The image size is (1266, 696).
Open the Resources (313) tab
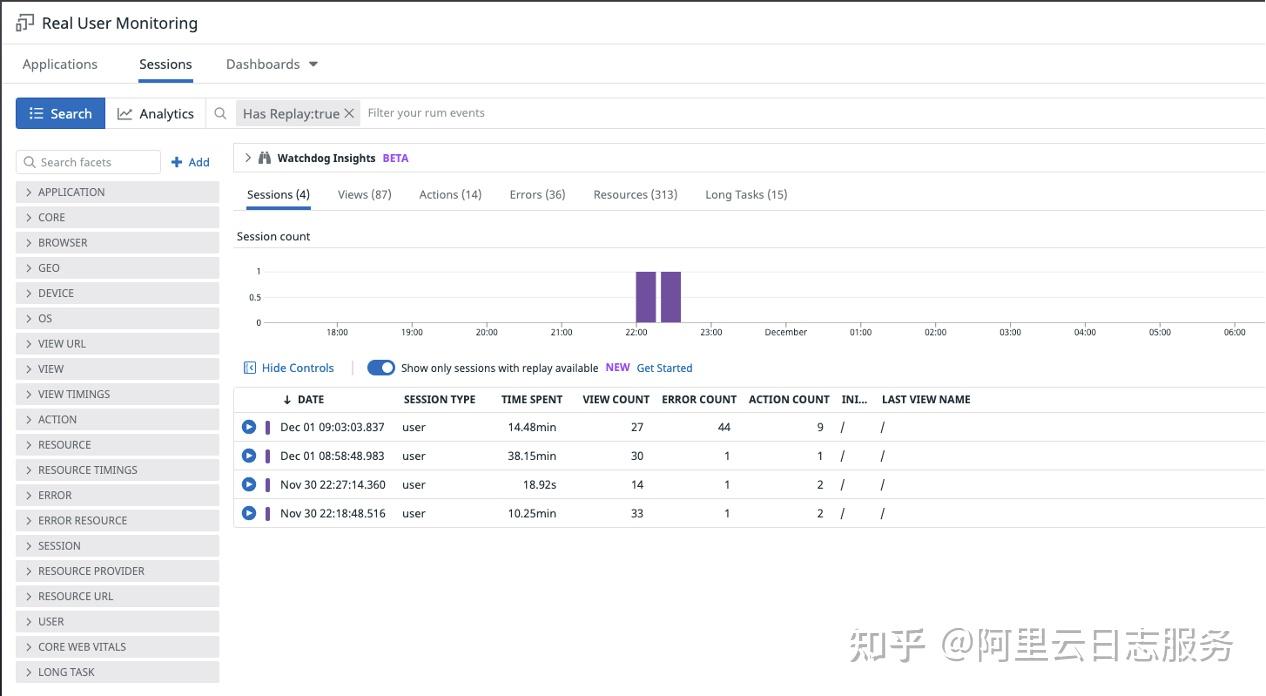tap(634, 194)
